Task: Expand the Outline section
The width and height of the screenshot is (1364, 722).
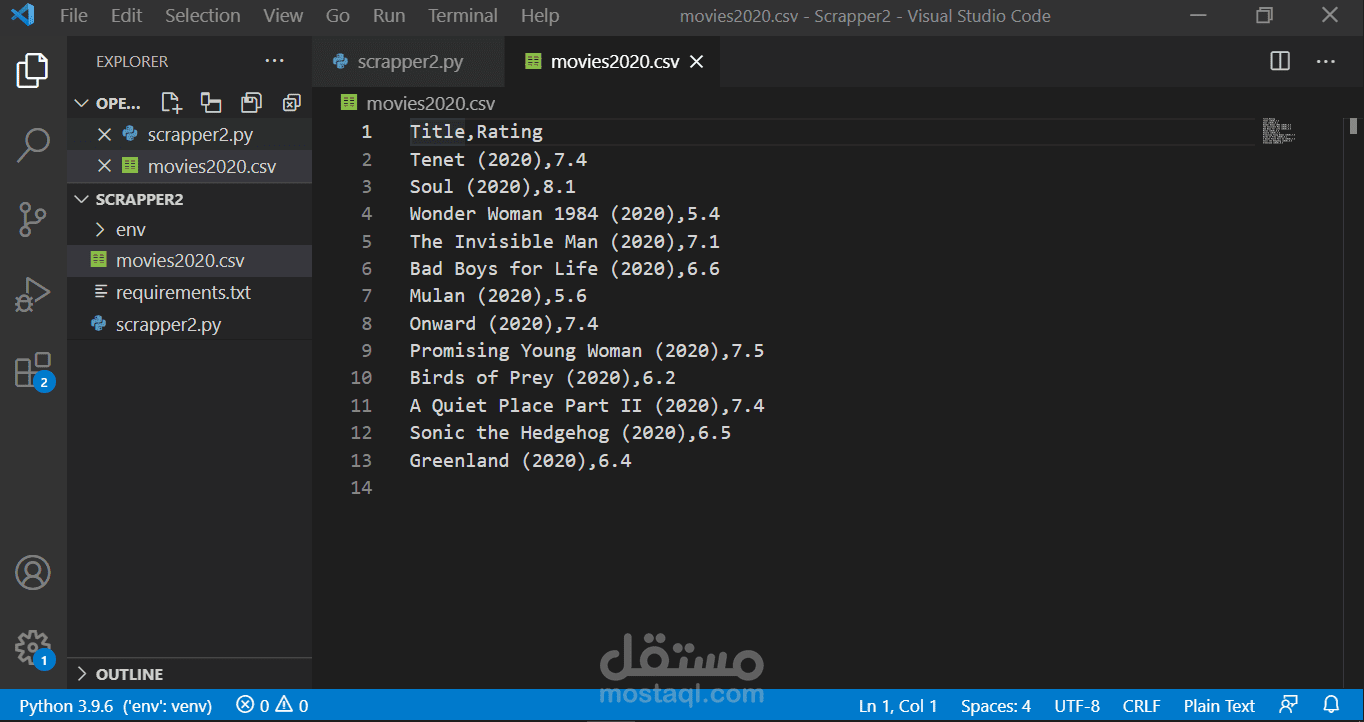Action: click(x=129, y=674)
